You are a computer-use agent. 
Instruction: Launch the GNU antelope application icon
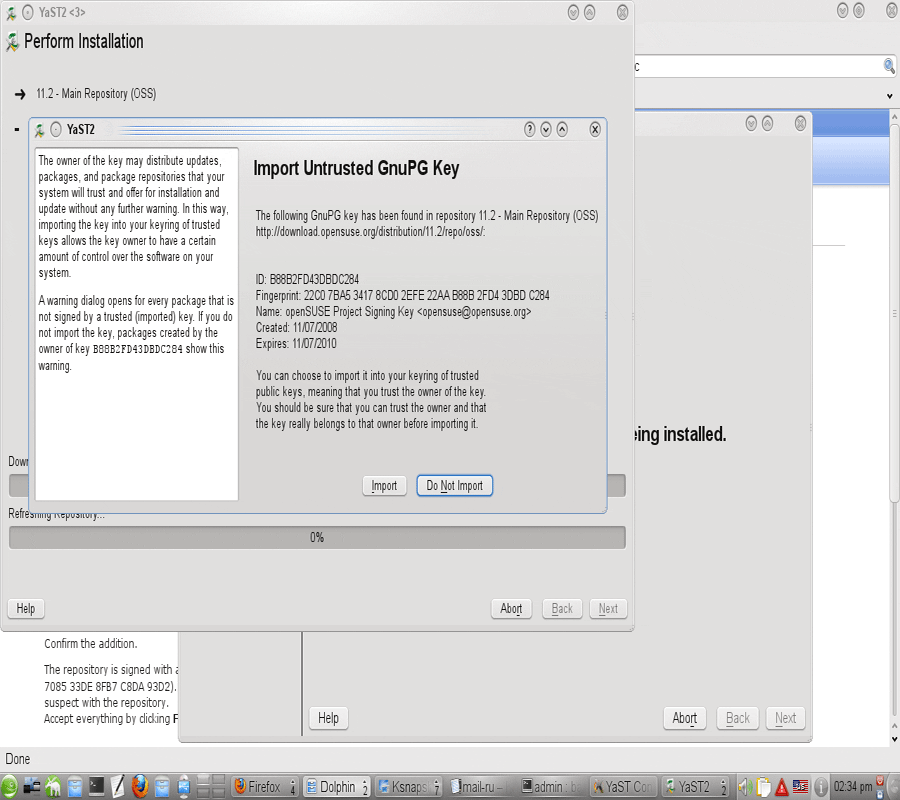pyautogui.click(x=53, y=787)
